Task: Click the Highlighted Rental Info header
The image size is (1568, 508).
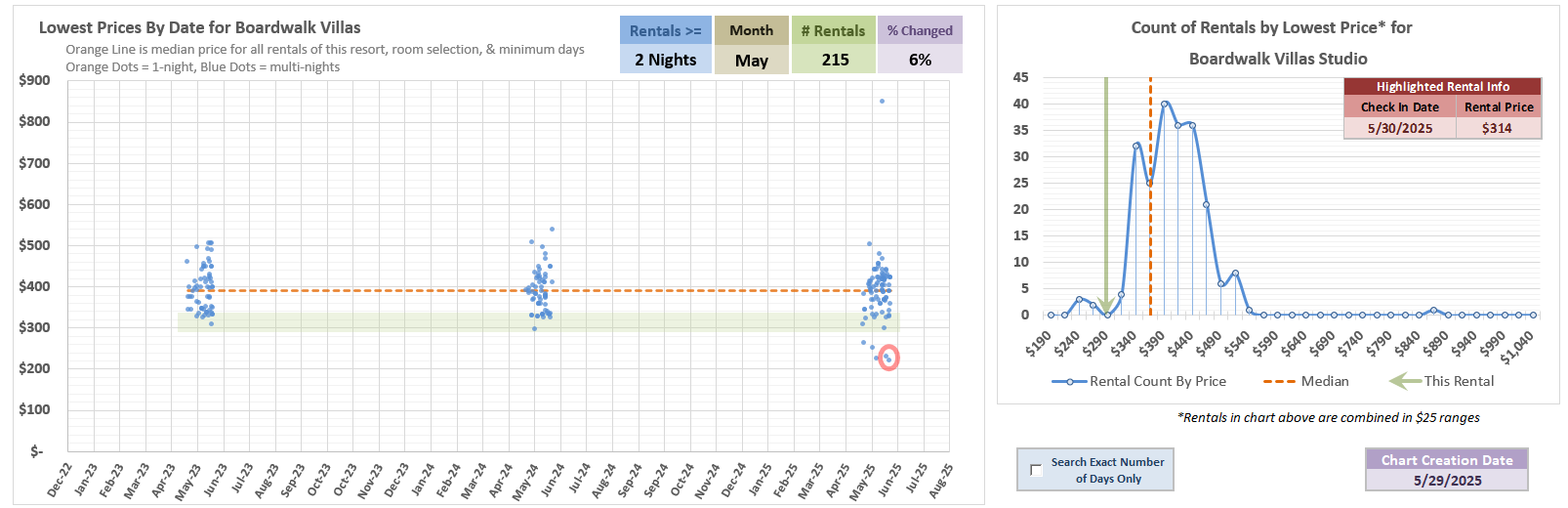Action: (x=1442, y=87)
